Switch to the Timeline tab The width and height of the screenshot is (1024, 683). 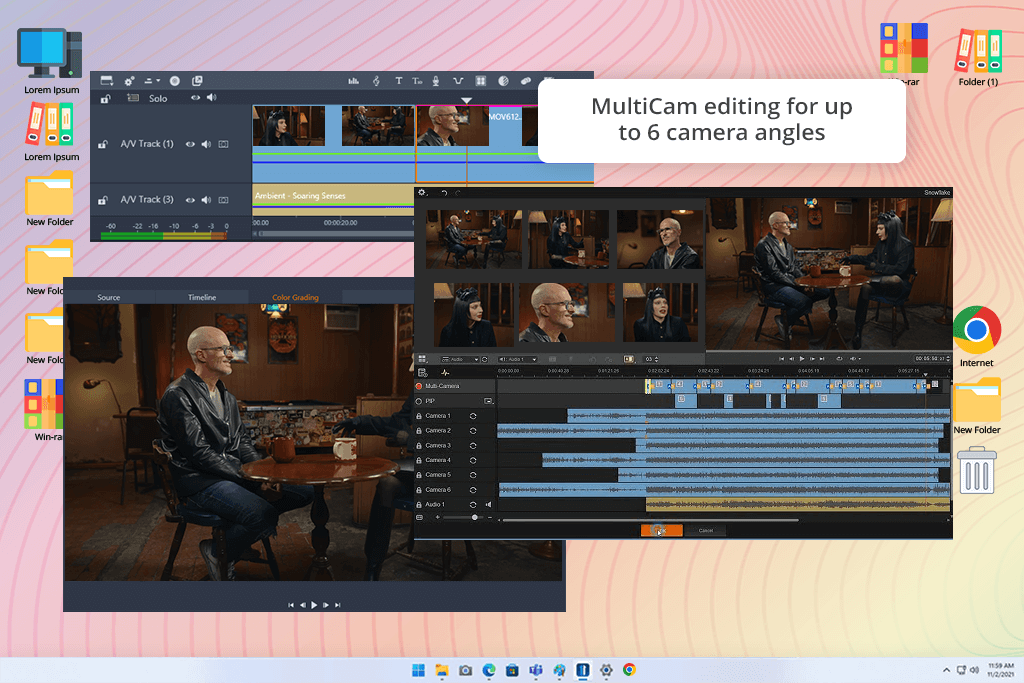(x=202, y=297)
